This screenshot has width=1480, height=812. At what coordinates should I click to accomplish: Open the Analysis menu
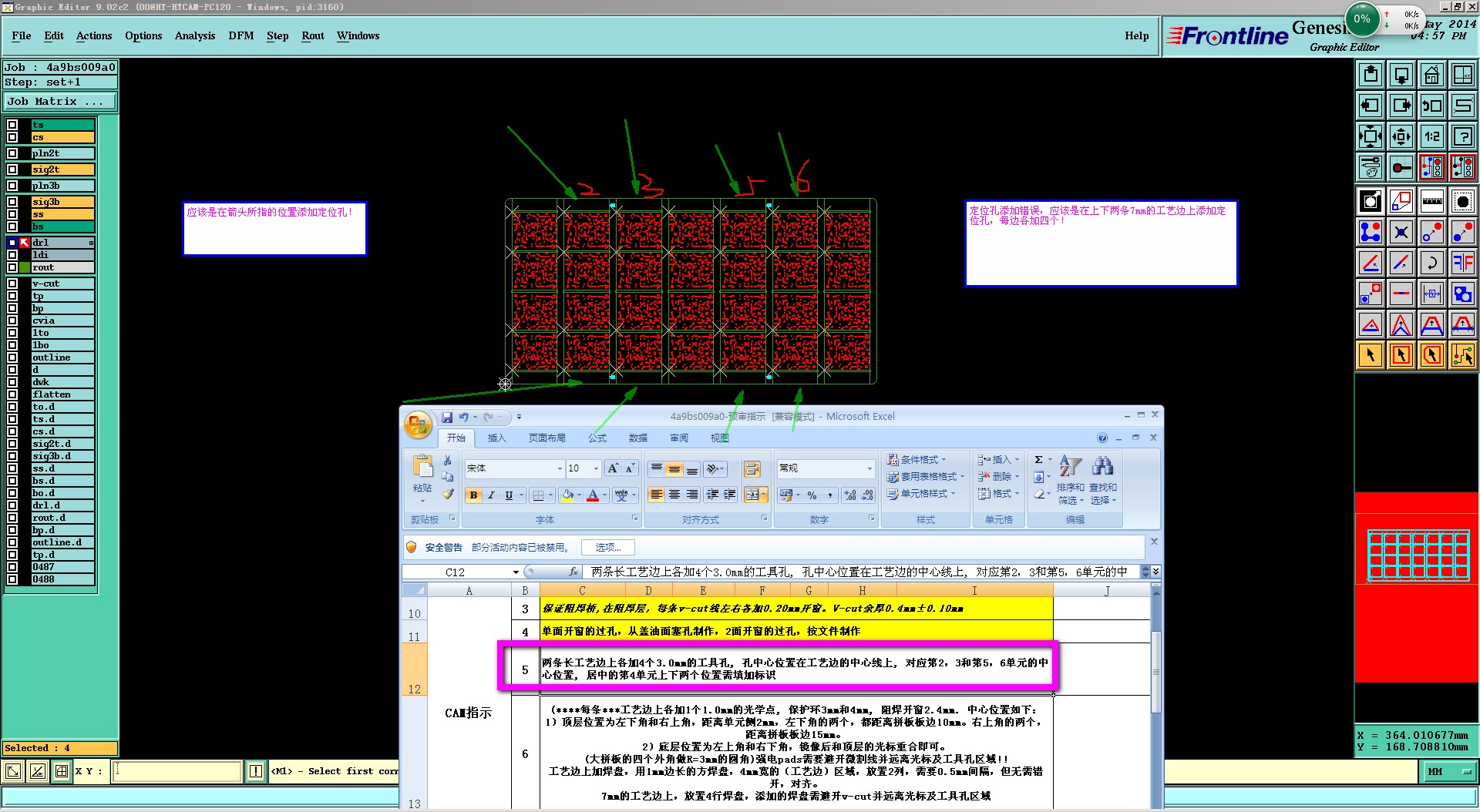[x=195, y=35]
